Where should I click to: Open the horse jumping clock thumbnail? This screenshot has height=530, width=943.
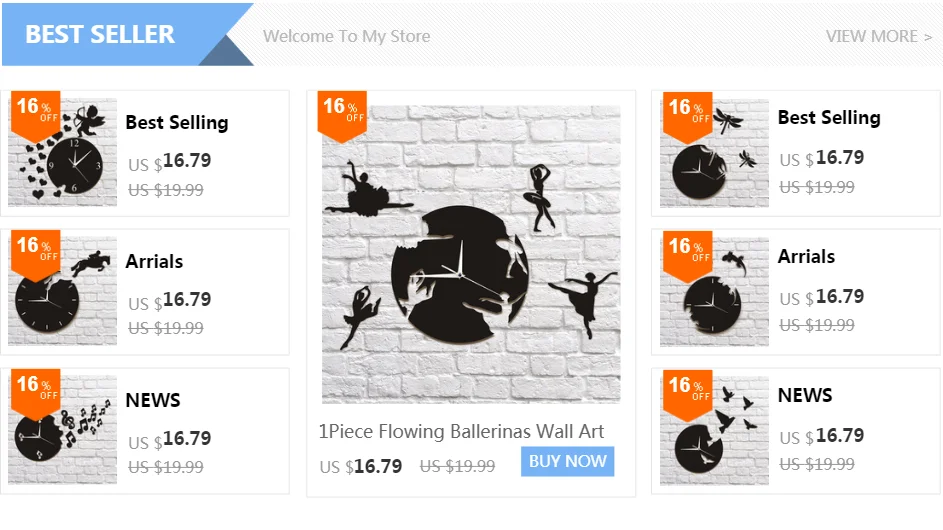coord(63,291)
